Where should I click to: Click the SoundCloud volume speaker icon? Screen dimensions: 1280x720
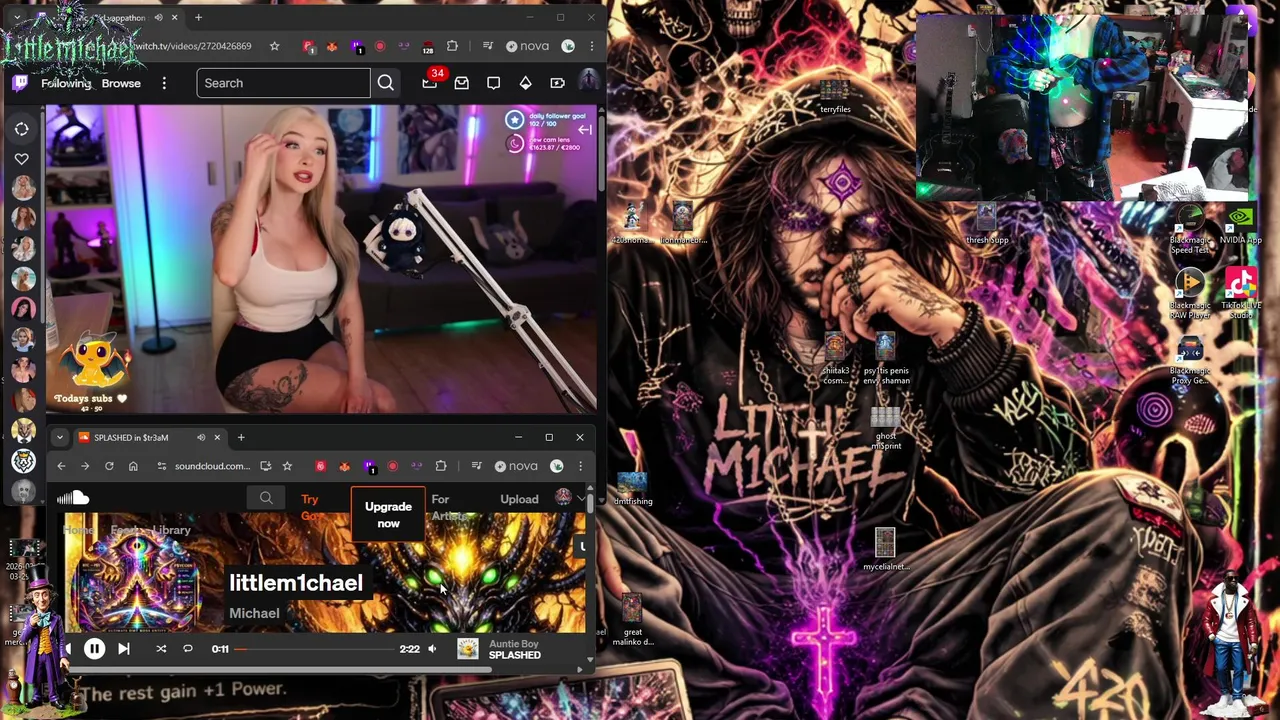pos(432,649)
